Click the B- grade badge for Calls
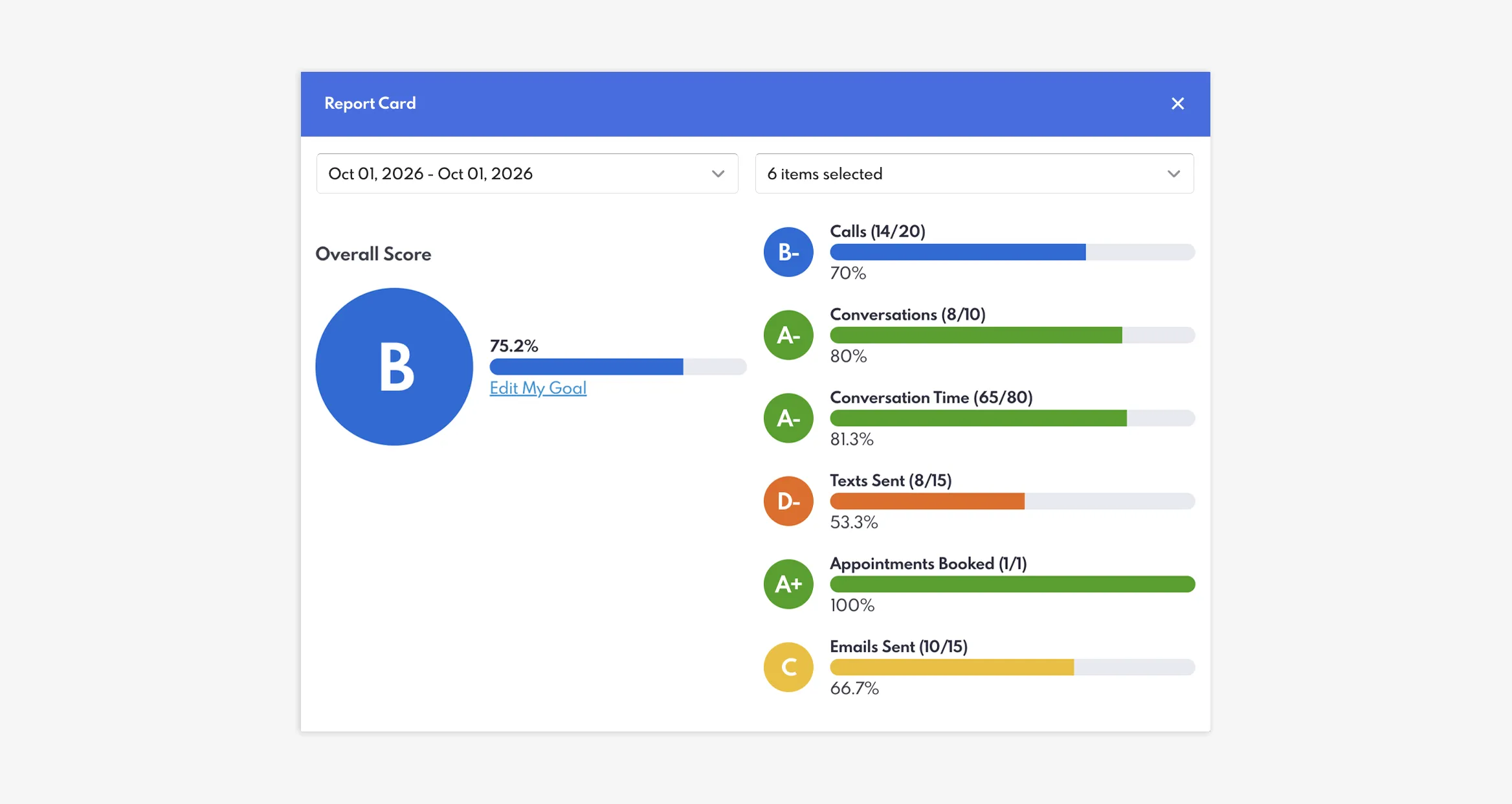The width and height of the screenshot is (1512, 804). [x=788, y=252]
